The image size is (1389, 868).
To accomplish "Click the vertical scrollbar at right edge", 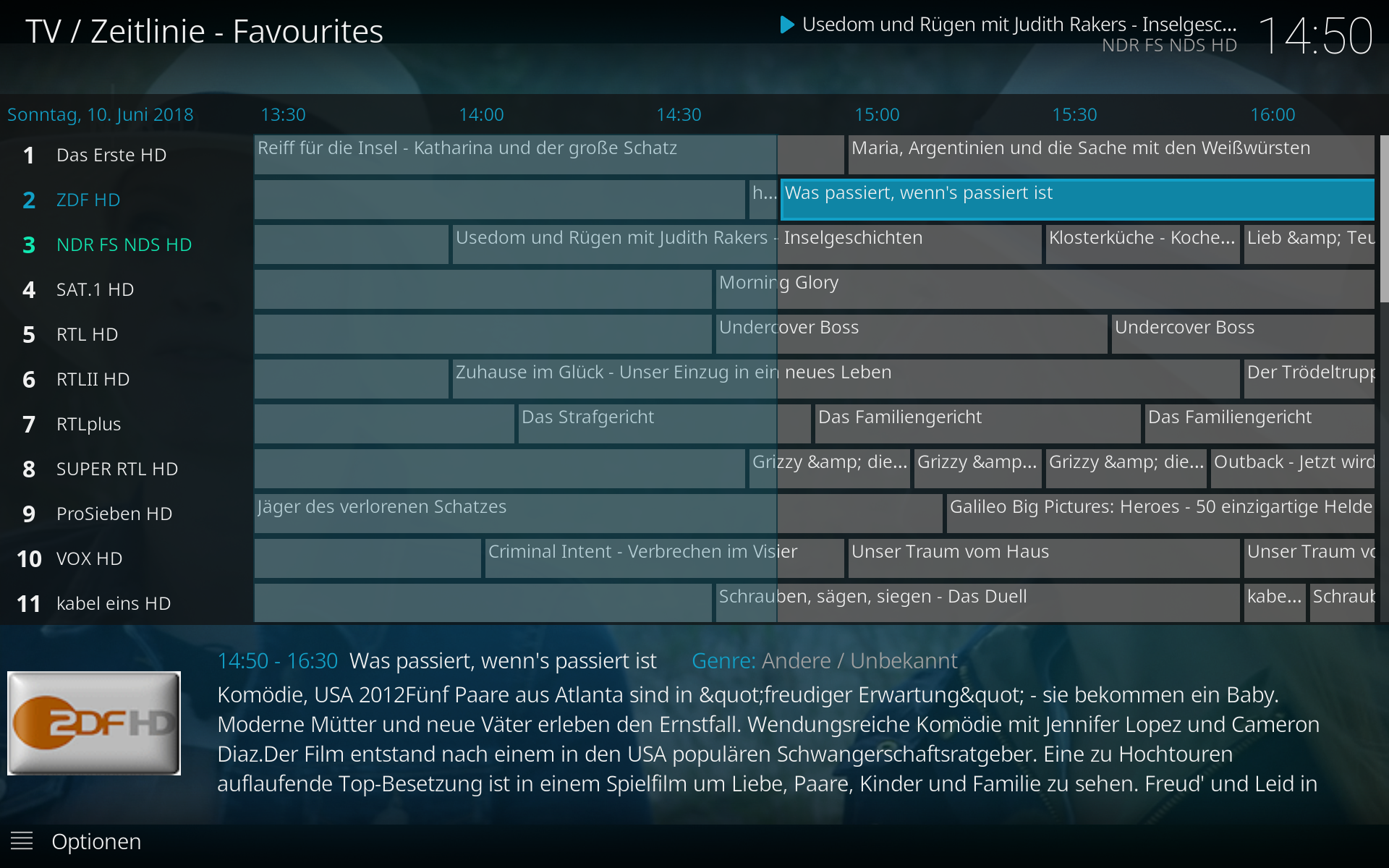I will point(1383,217).
